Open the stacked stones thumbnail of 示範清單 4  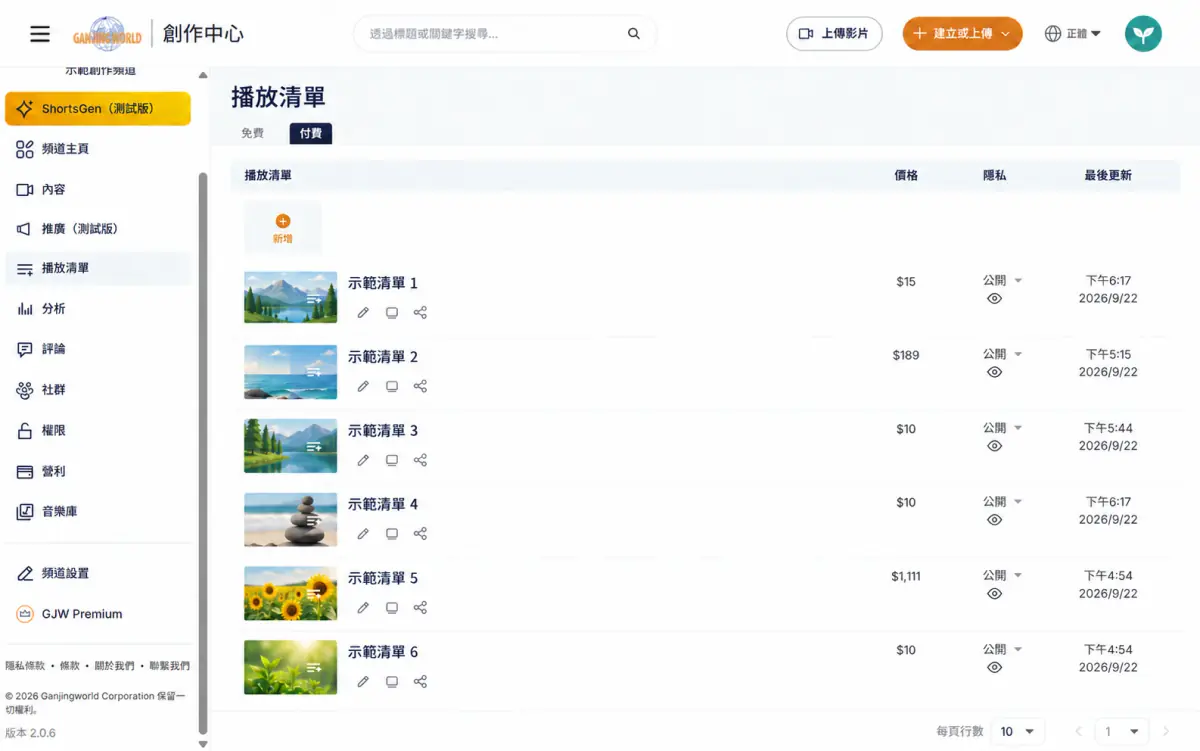(x=290, y=519)
